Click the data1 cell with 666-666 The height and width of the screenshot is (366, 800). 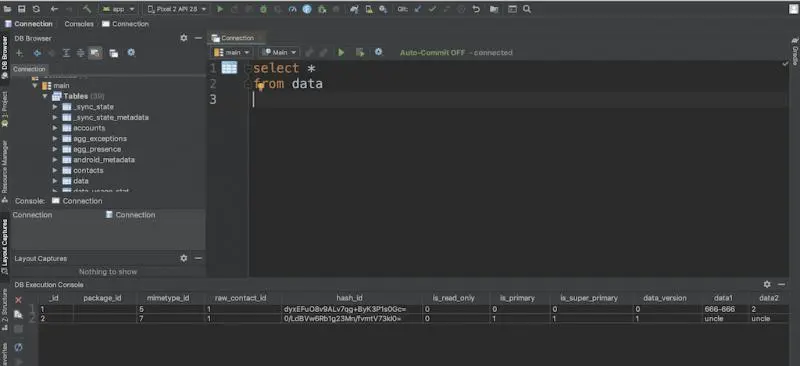click(x=726, y=309)
